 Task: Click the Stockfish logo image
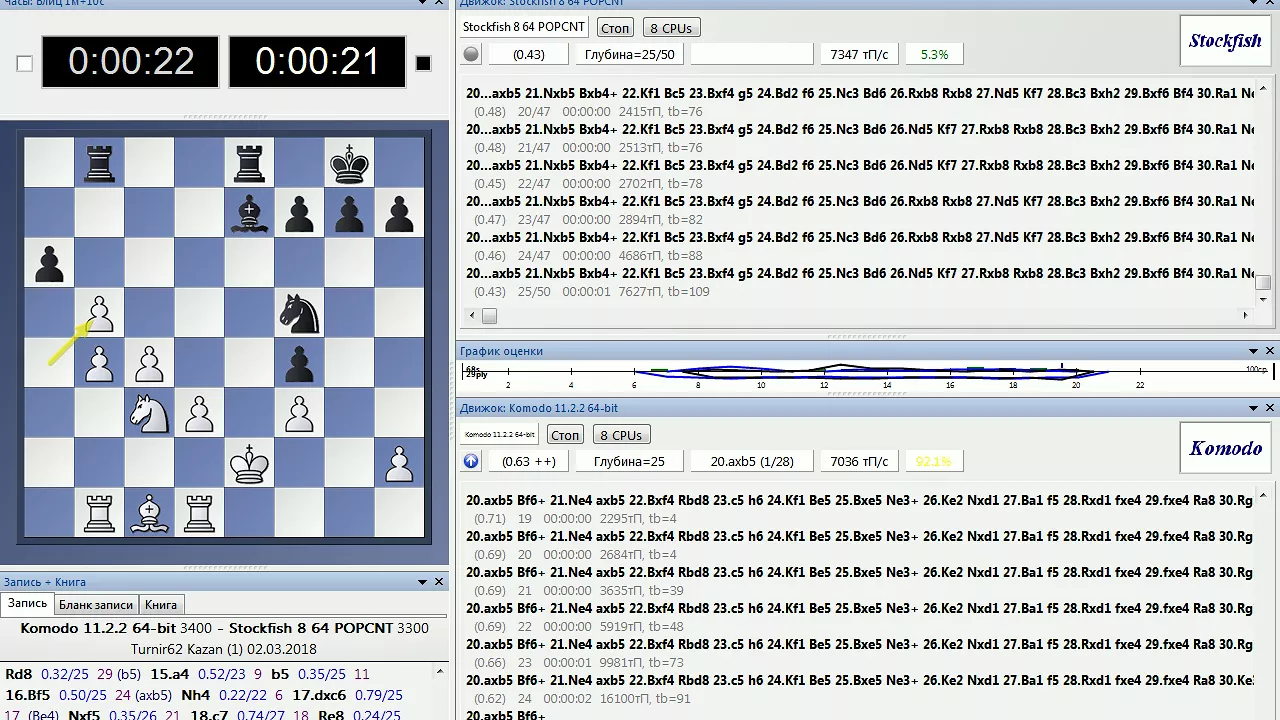tap(1225, 41)
